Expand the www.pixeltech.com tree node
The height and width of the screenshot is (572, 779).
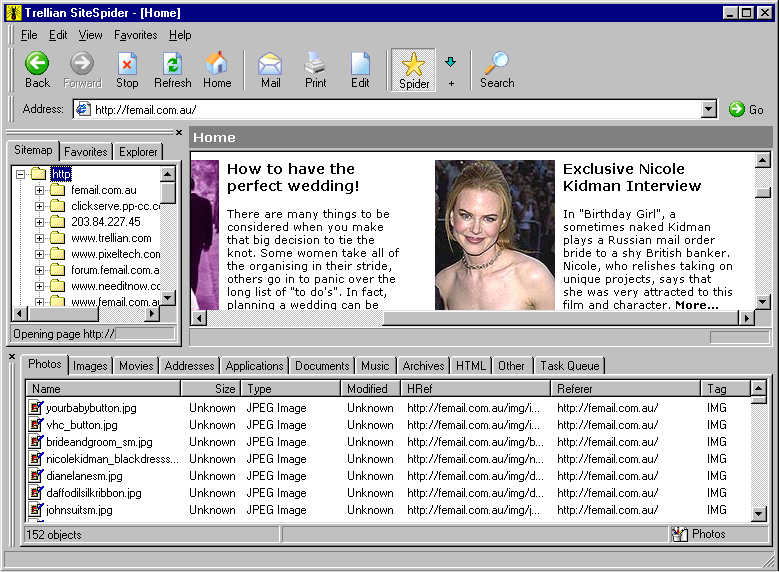pyautogui.click(x=39, y=254)
